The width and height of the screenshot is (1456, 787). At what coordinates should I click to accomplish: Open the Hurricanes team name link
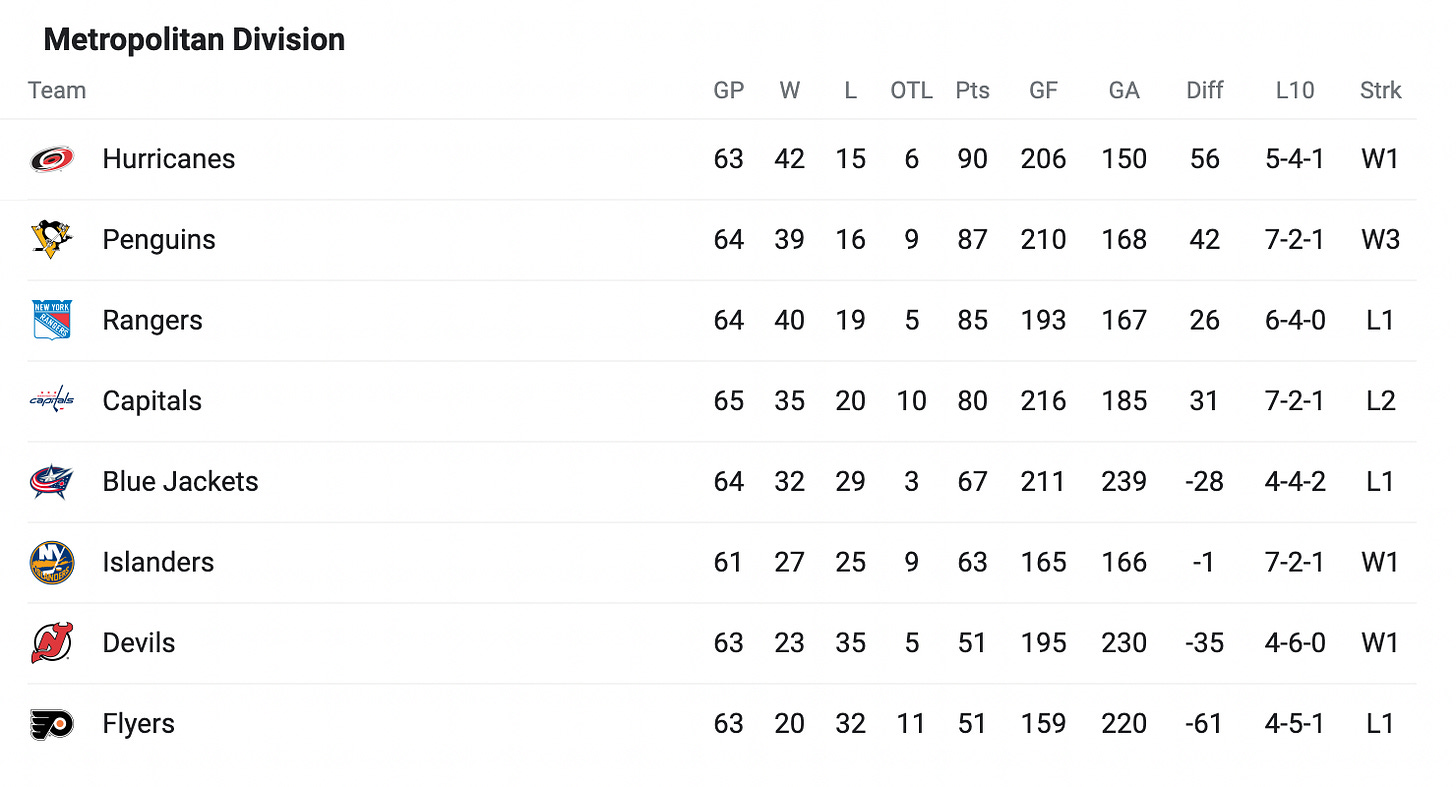pyautogui.click(x=169, y=159)
